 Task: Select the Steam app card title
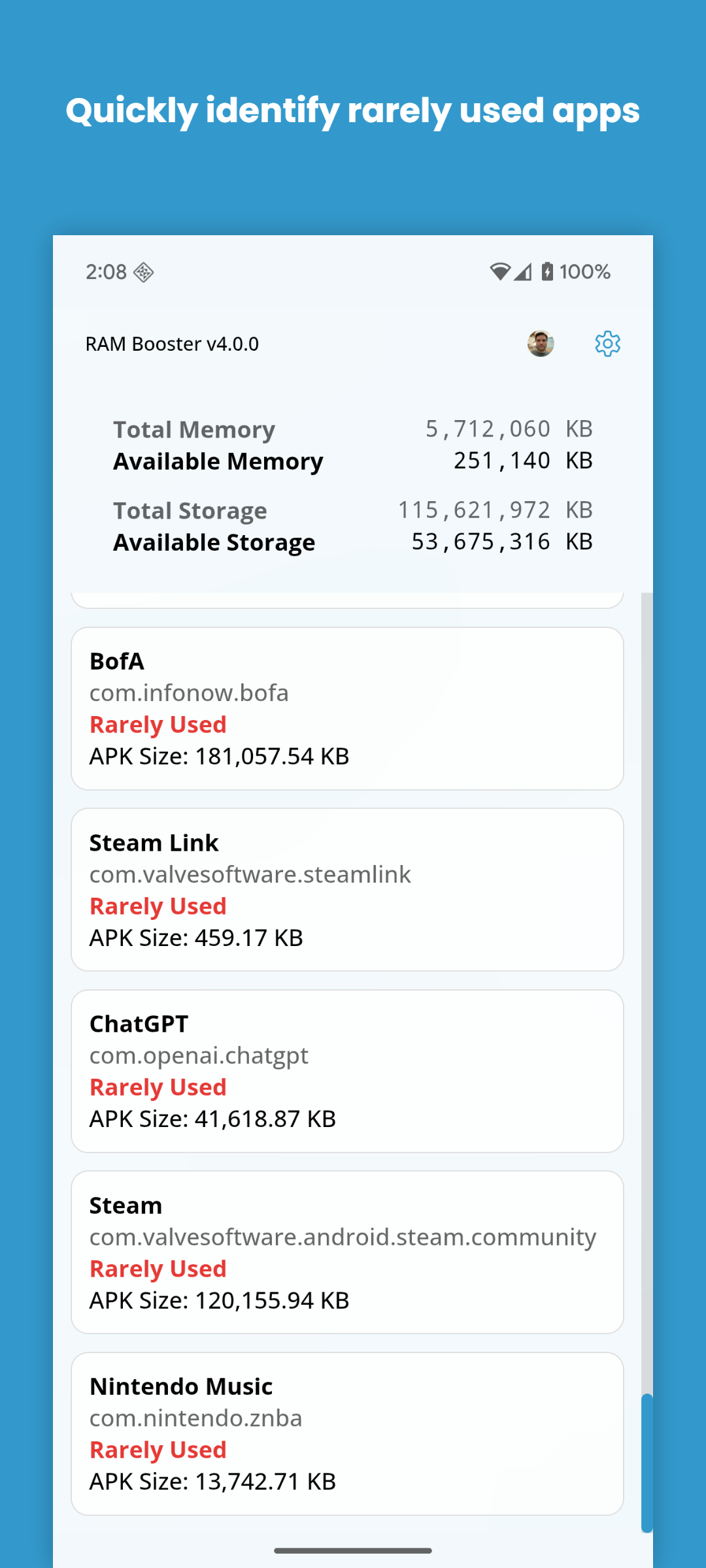tap(126, 1205)
